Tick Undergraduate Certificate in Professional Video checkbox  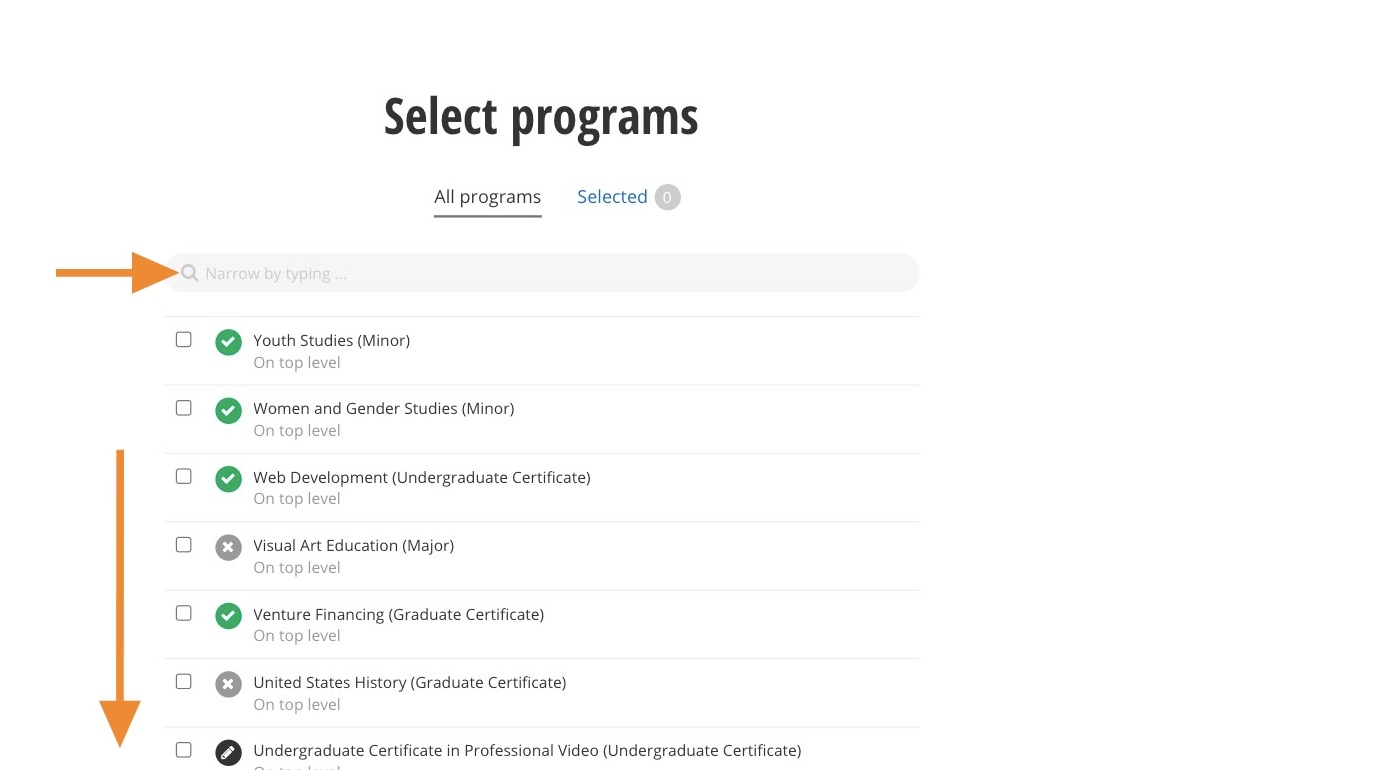click(184, 749)
